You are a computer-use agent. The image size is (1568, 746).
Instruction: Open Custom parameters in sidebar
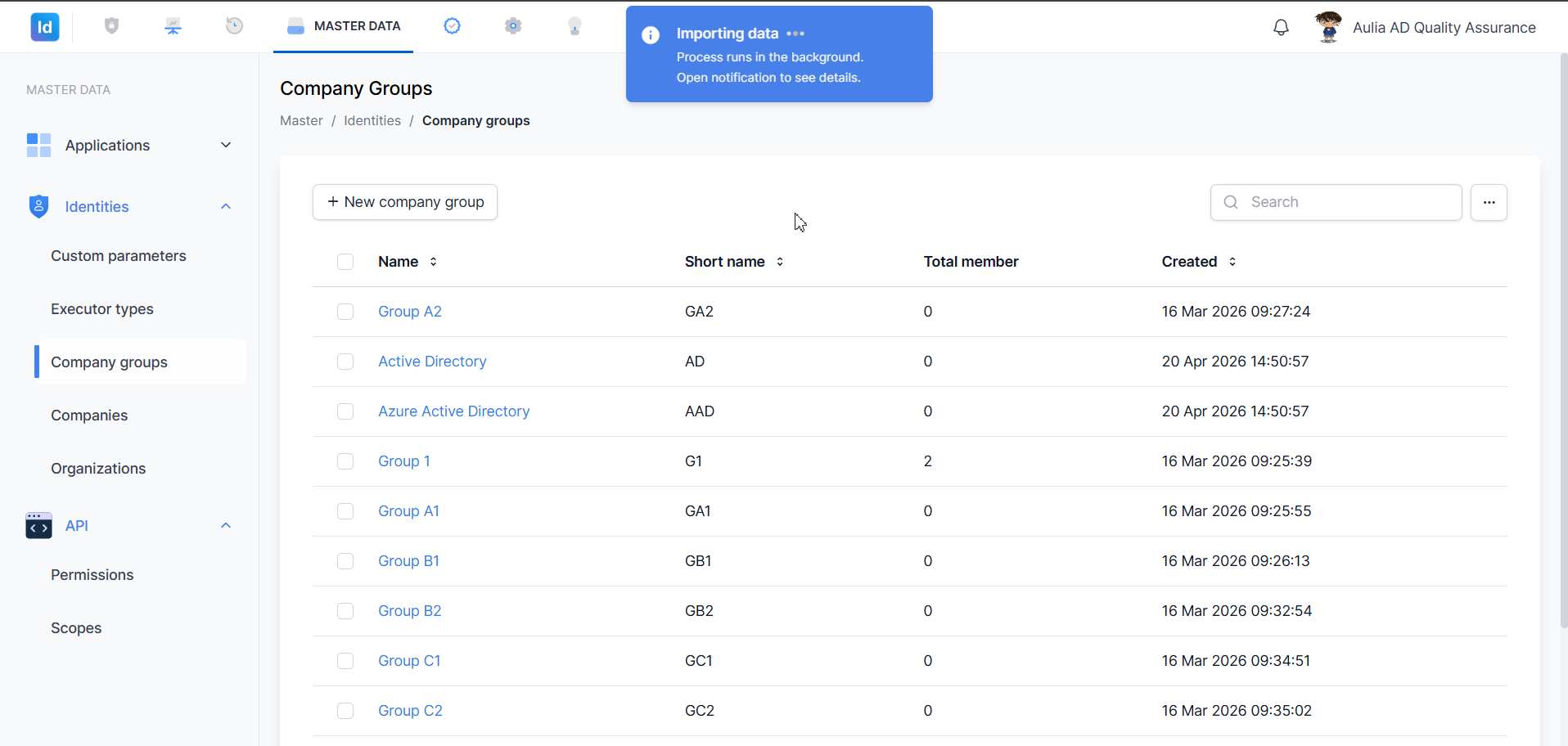click(119, 256)
